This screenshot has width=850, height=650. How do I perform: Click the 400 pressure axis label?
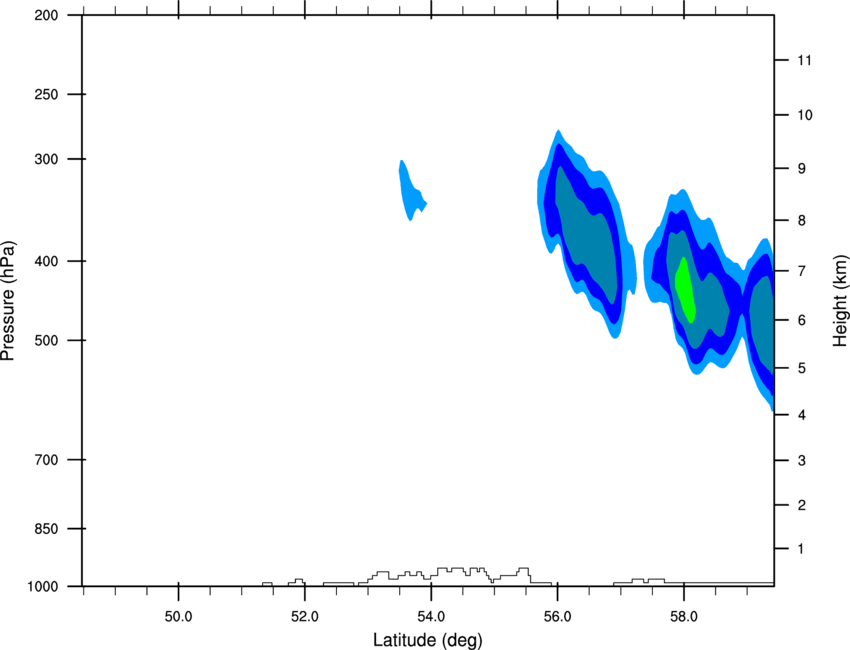click(x=46, y=261)
